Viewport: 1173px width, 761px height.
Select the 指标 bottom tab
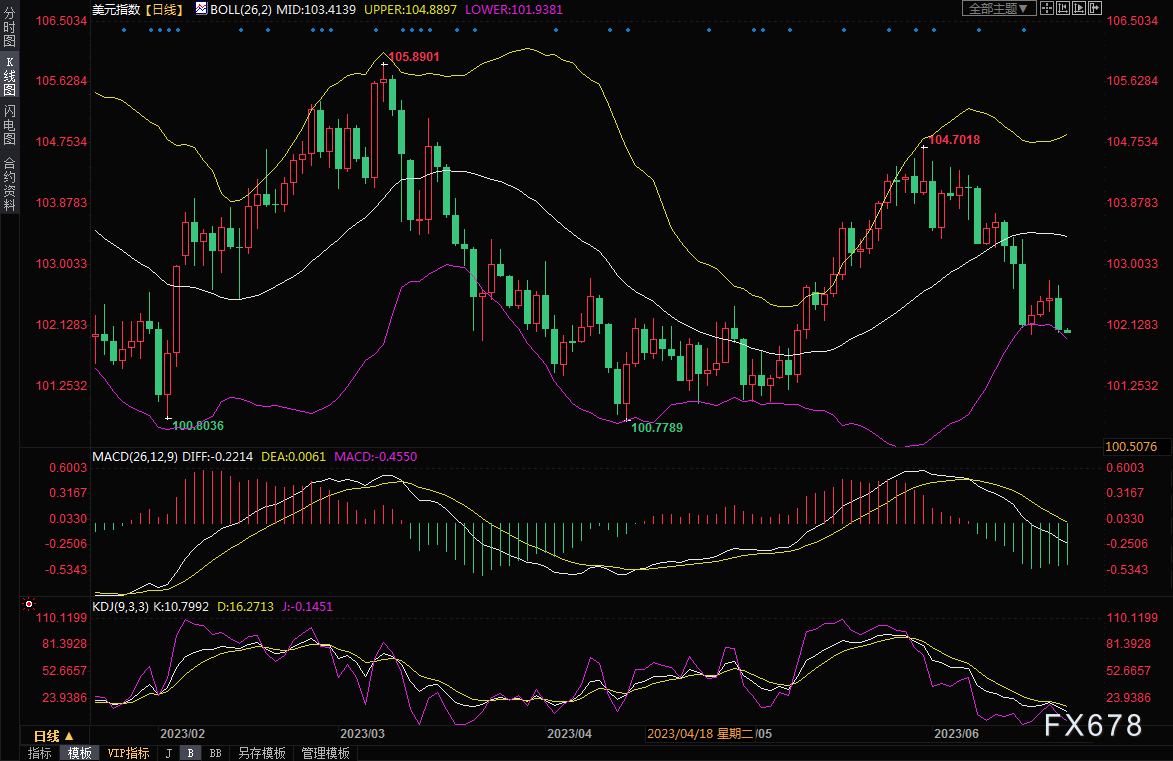point(40,753)
